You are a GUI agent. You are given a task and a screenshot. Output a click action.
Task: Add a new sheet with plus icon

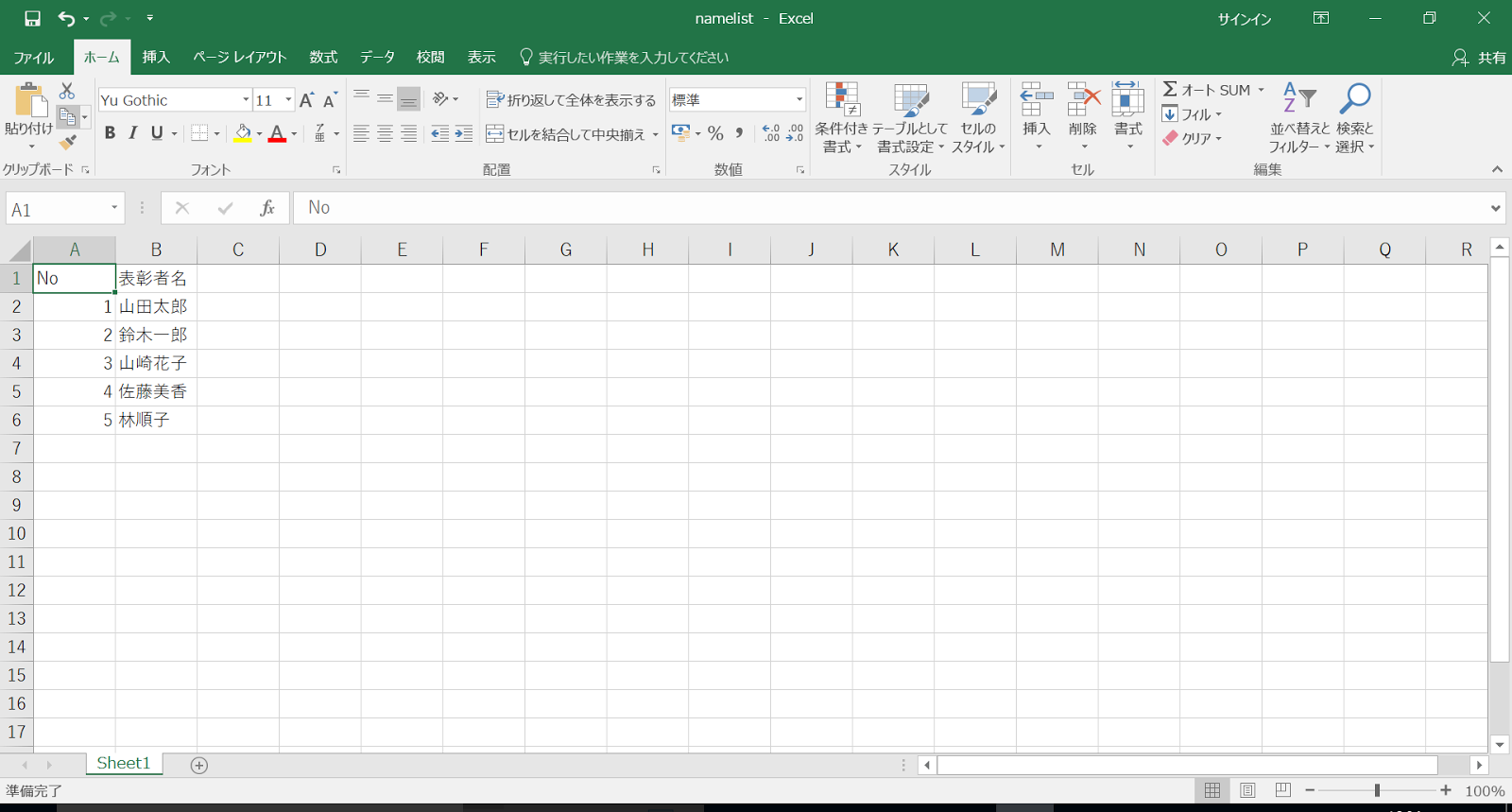click(199, 765)
